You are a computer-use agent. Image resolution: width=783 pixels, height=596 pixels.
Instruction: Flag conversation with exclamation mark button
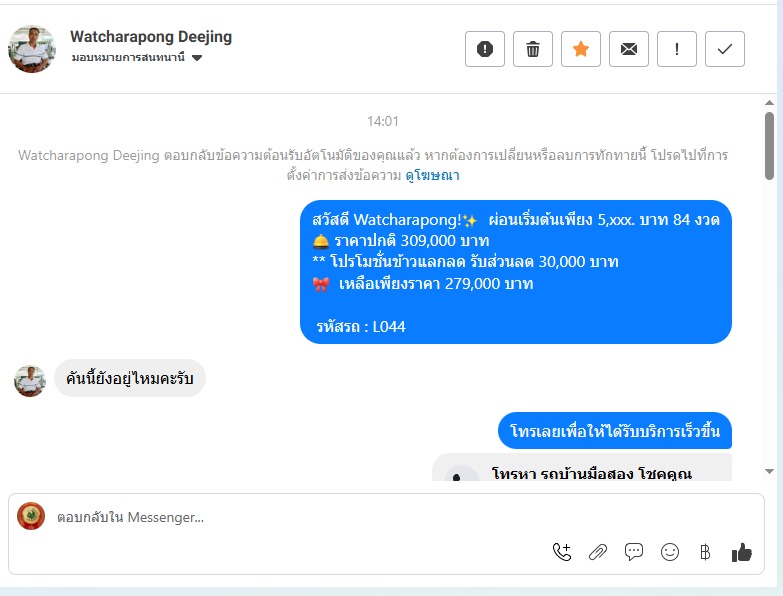(676, 49)
